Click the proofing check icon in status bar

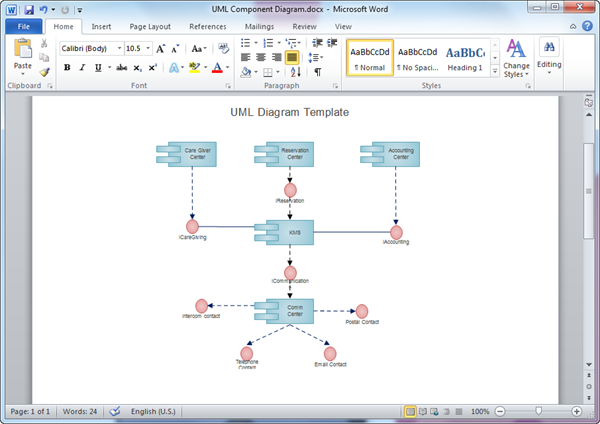click(x=115, y=411)
